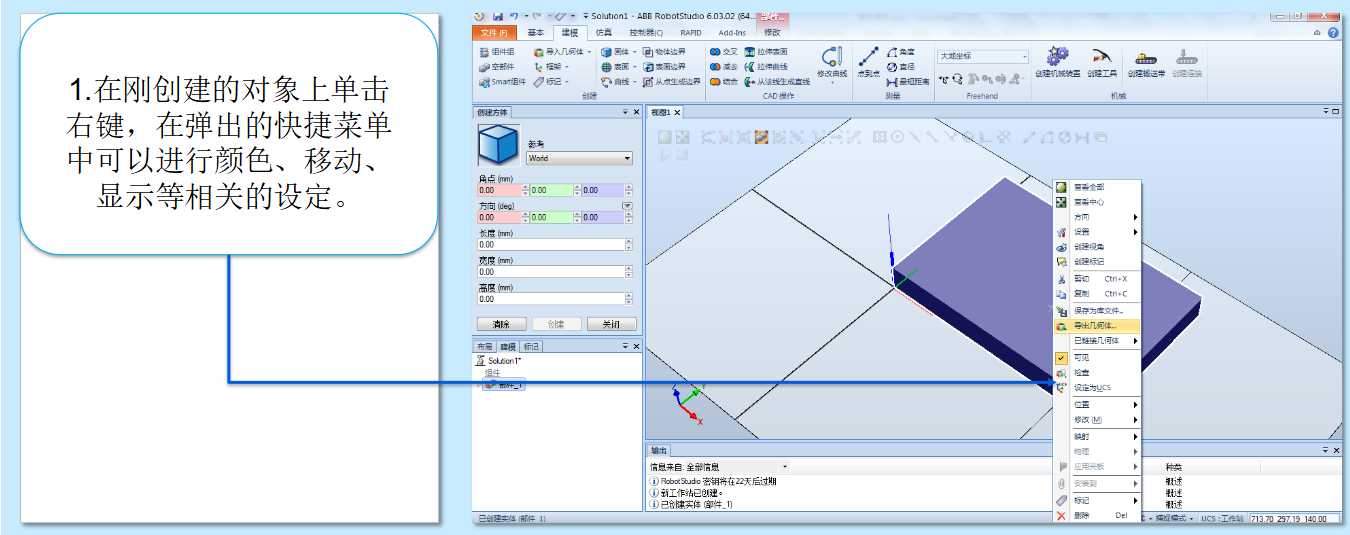
Task: Switch to the 仿真 ribbon tab
Action: 604,33
